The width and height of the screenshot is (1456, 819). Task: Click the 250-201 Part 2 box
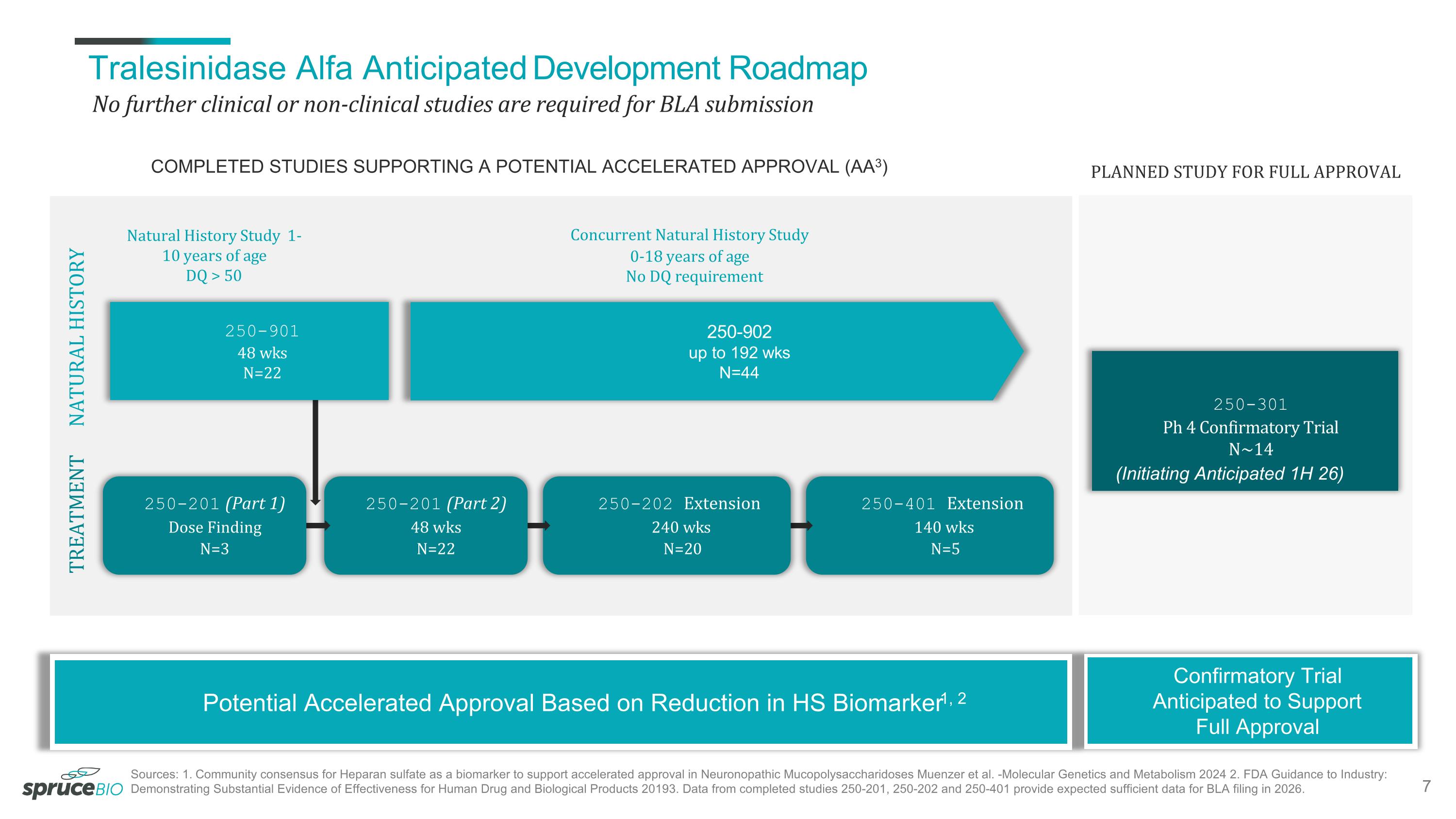(x=426, y=526)
